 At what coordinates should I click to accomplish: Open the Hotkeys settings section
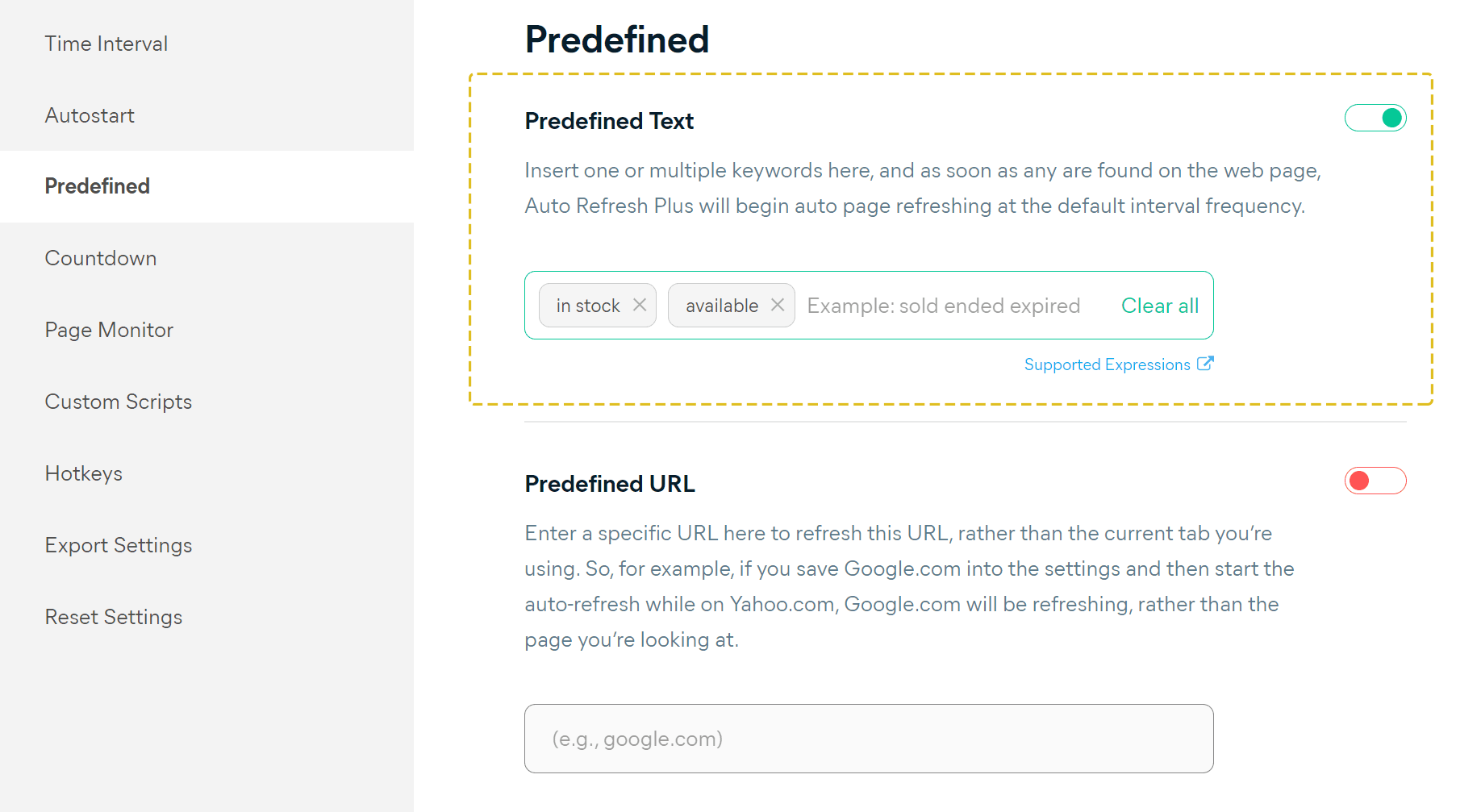(84, 473)
